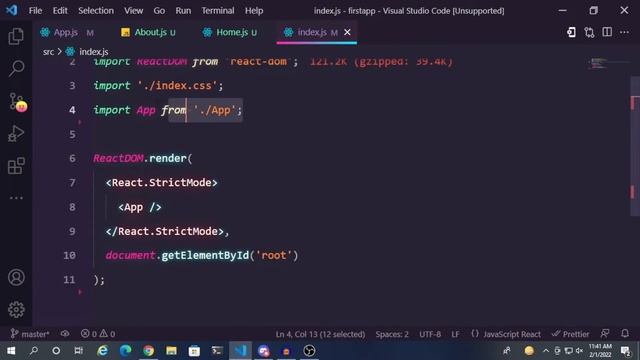The image size is (640, 360).
Task: Click the React.StrictMode opening tag on line 7
Action: coord(162,183)
